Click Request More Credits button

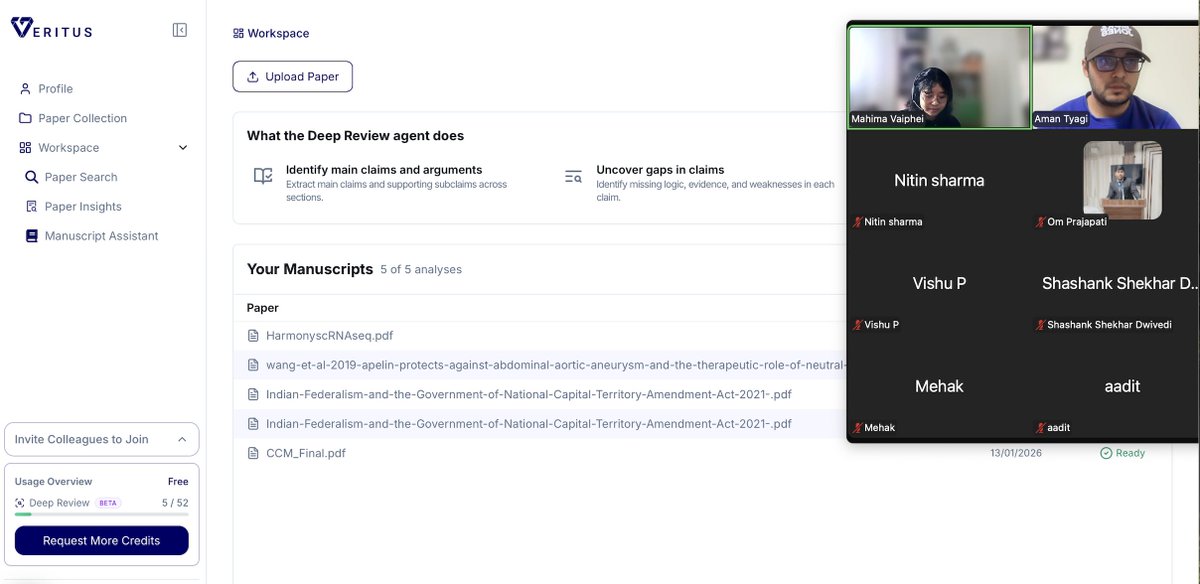(101, 541)
